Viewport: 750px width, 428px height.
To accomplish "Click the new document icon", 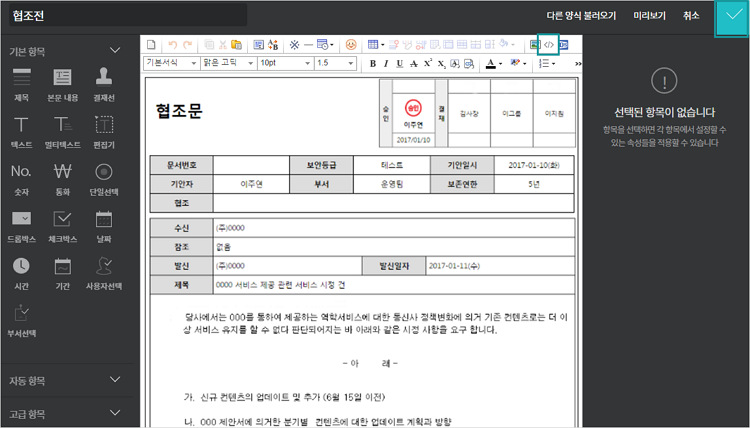I will tap(152, 44).
